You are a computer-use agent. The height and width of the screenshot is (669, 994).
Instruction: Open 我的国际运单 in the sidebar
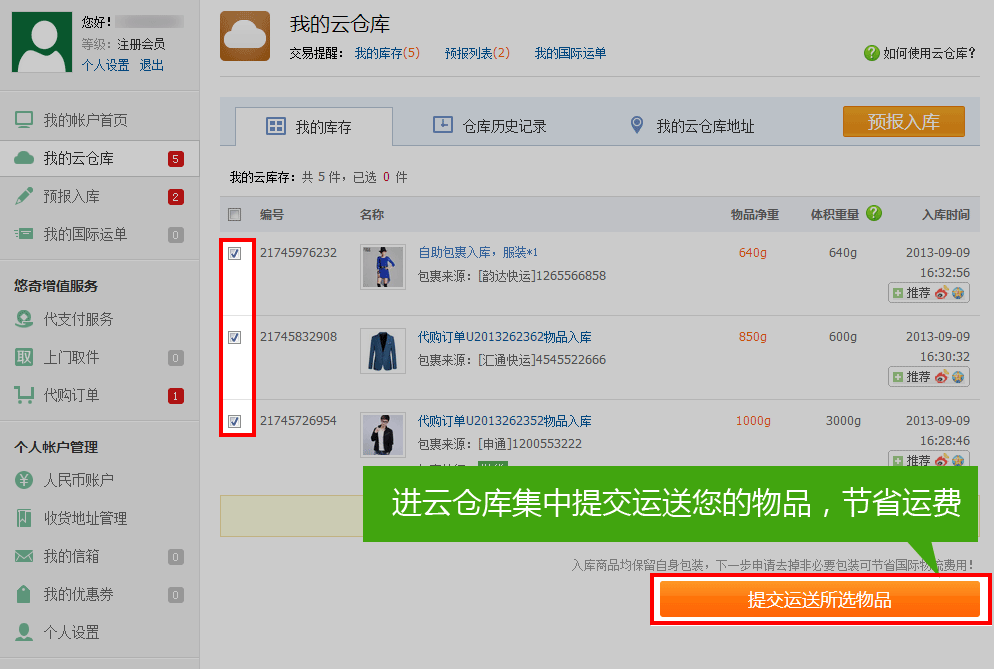[86, 235]
